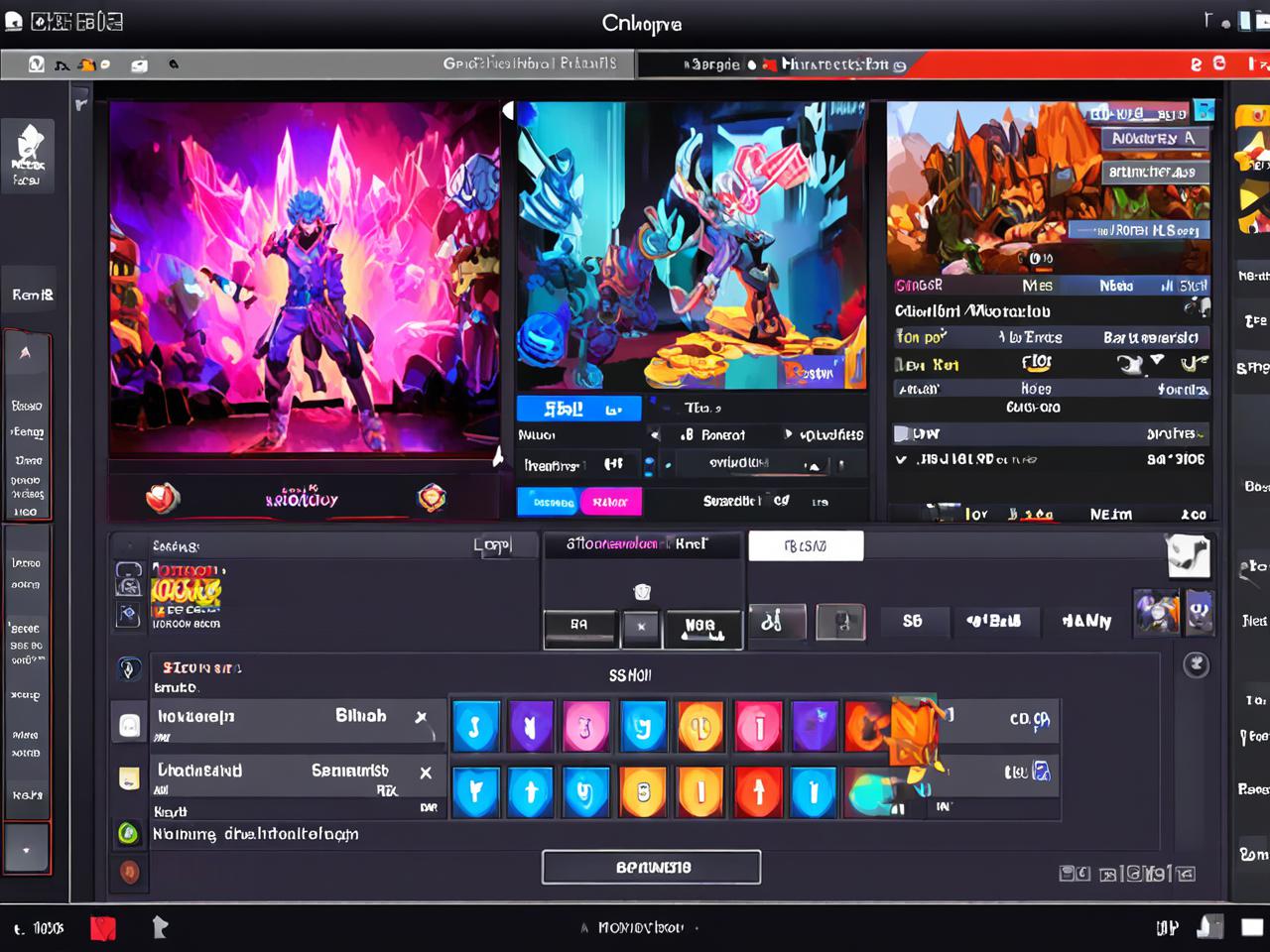
Task: Click the blue Sbl button under center artwork
Action: click(x=579, y=409)
